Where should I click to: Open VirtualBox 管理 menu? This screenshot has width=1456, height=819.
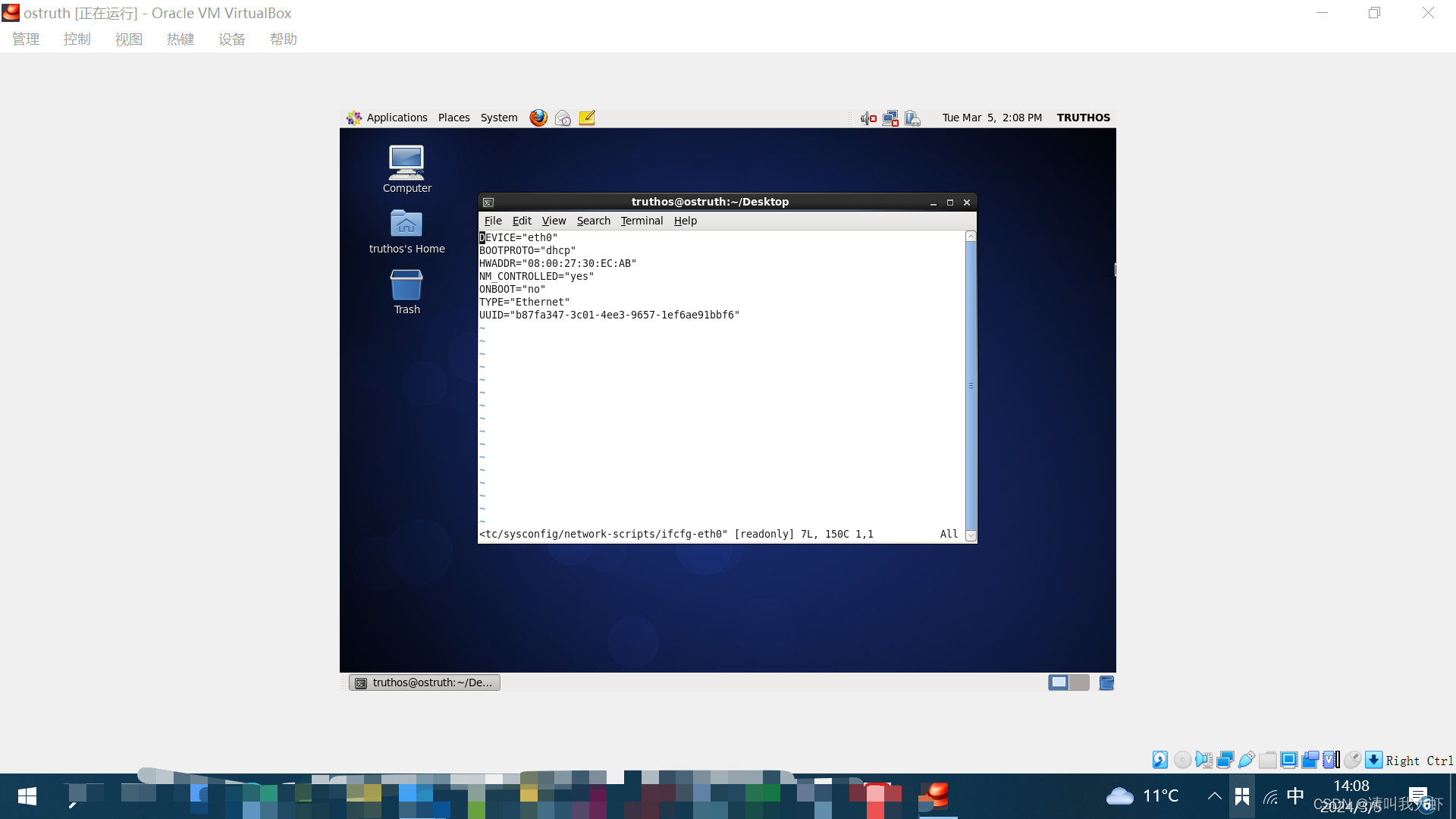(26, 39)
